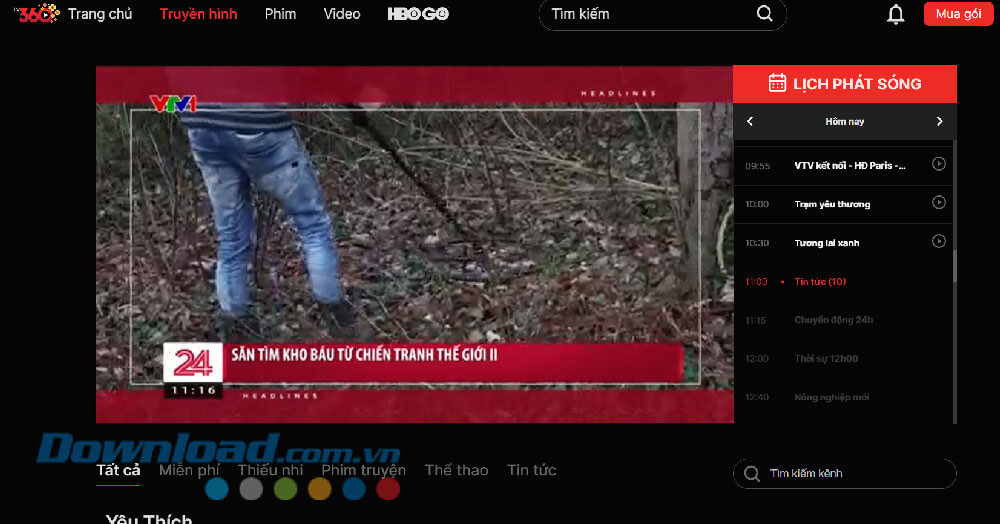Go to previous day in schedule

tap(750, 121)
